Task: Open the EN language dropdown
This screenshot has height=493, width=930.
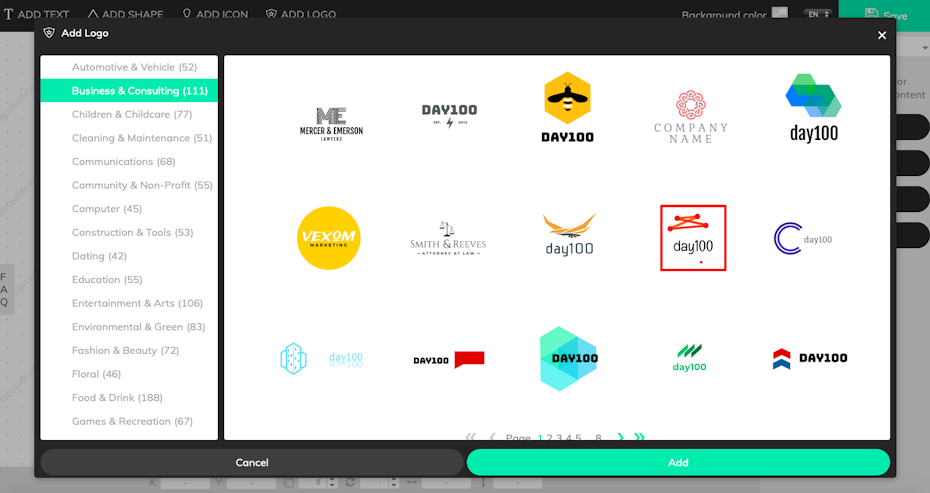Action: pos(818,14)
